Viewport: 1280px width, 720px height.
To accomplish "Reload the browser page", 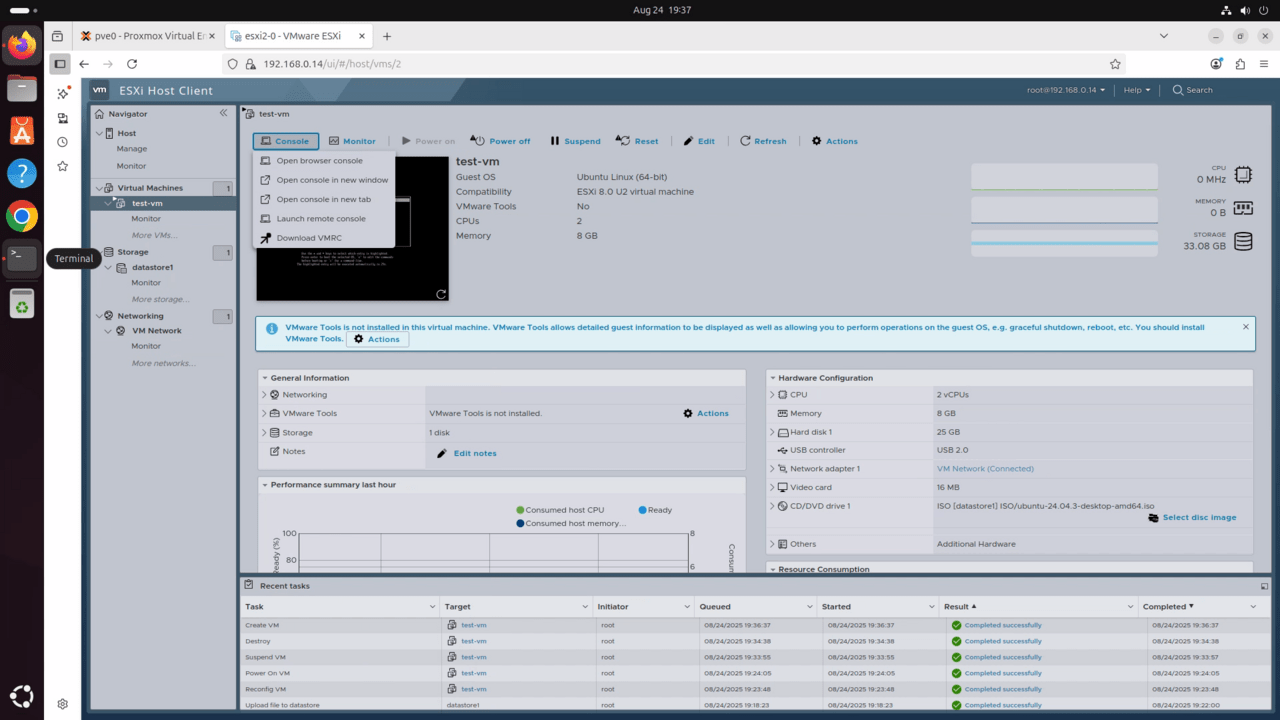I will [x=132, y=64].
